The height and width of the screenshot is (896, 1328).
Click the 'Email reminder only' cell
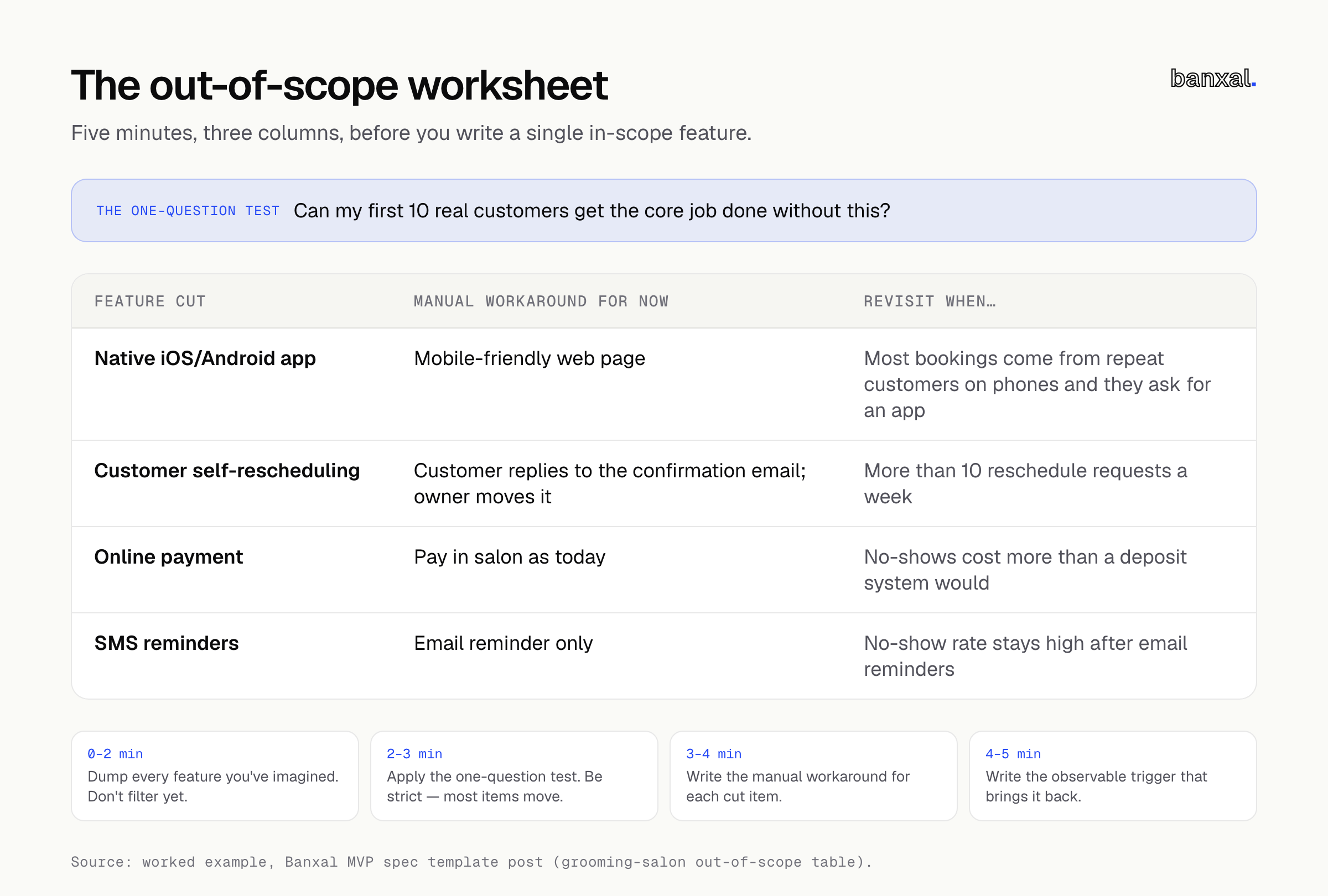503,643
